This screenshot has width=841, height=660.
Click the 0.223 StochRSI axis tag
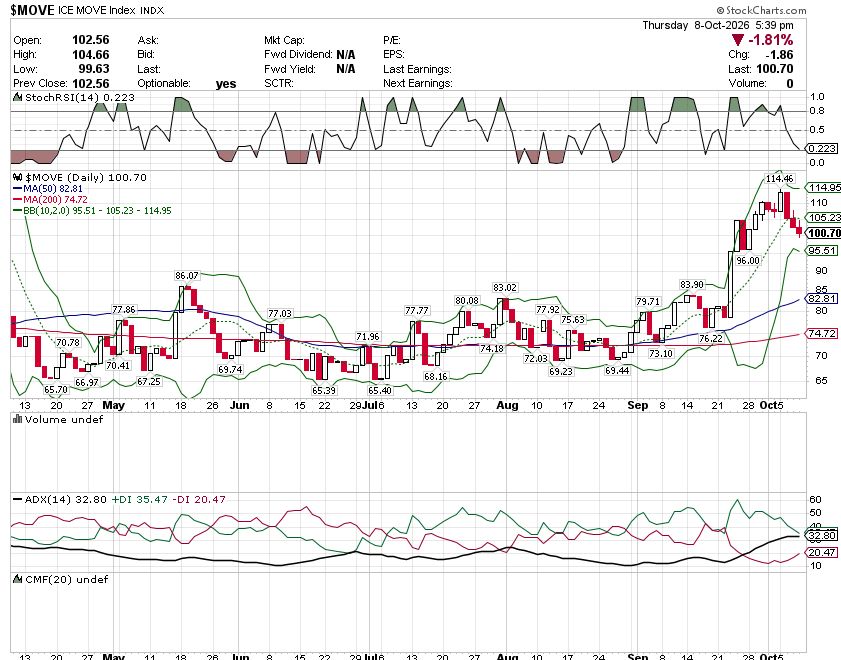tap(822, 149)
